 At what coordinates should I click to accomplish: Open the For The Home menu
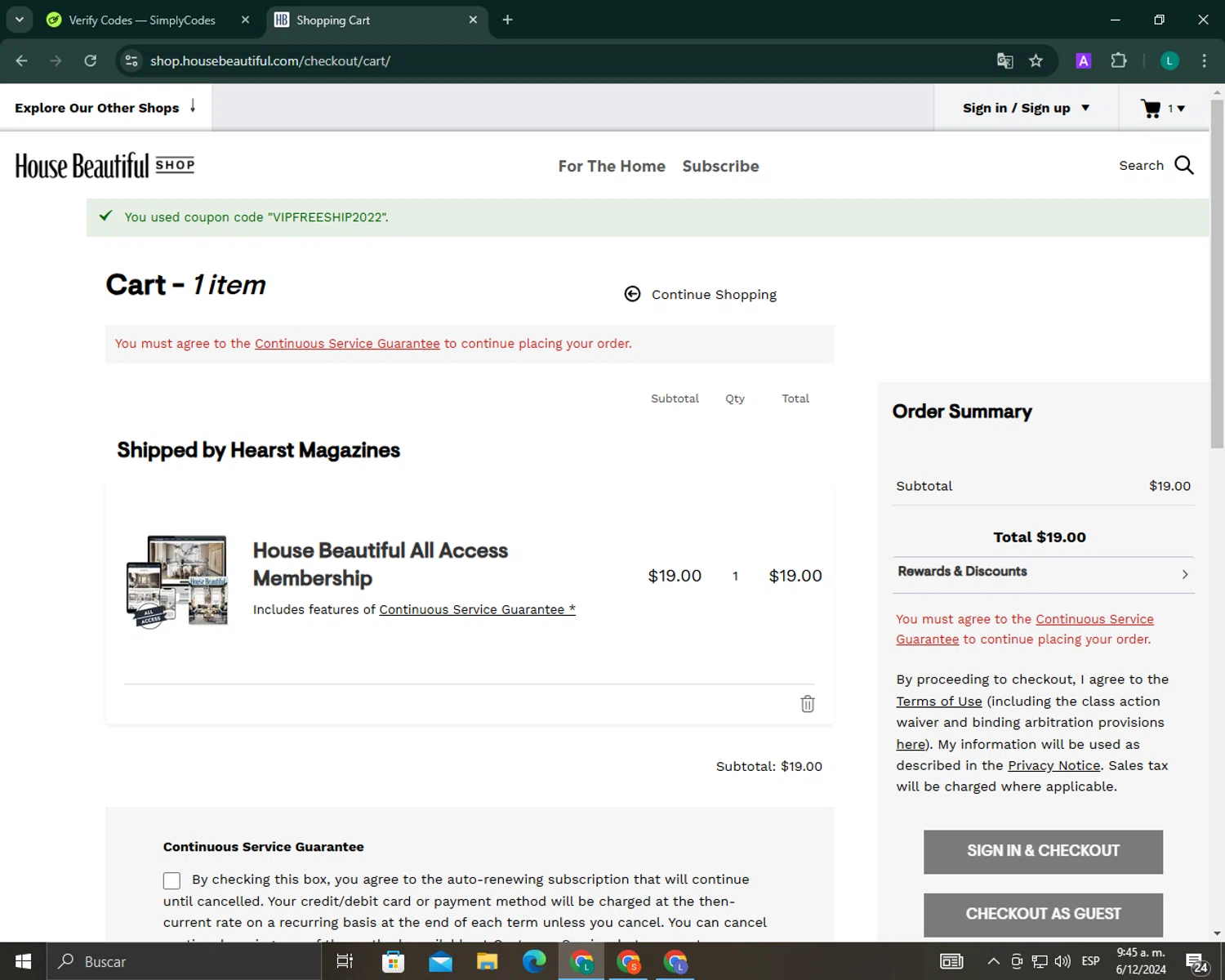[x=612, y=166]
